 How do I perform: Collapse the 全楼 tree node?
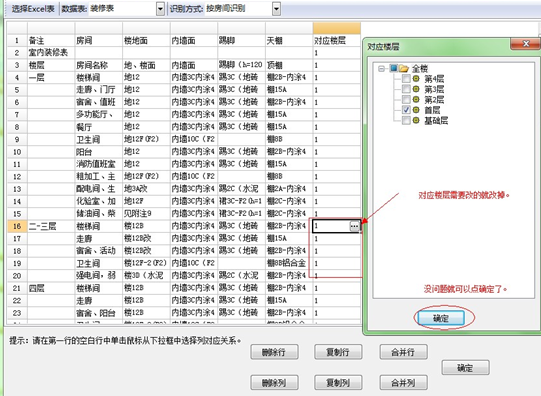[x=381, y=68]
